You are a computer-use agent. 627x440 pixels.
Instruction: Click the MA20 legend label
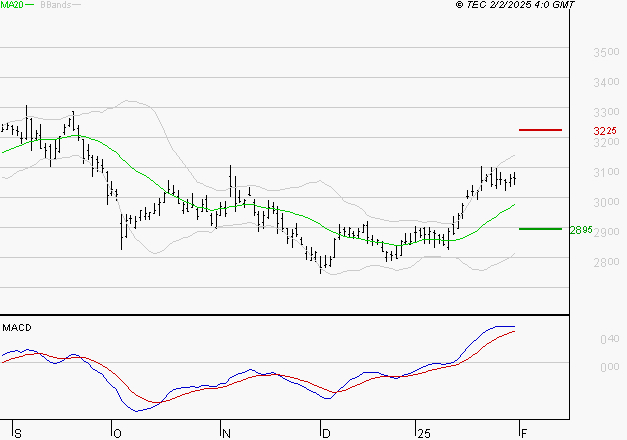pyautogui.click(x=12, y=4)
